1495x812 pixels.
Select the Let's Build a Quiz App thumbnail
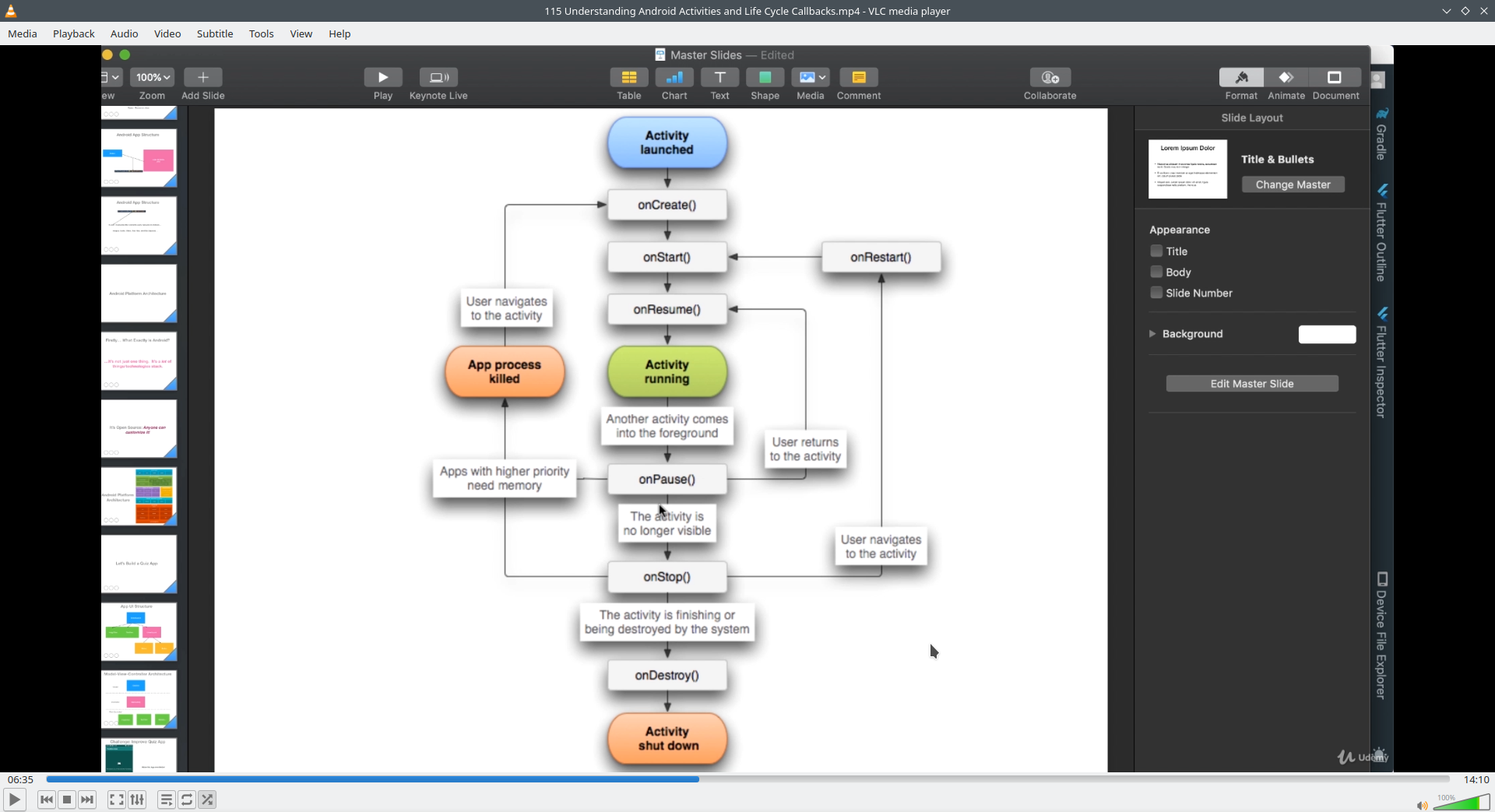coord(139,564)
